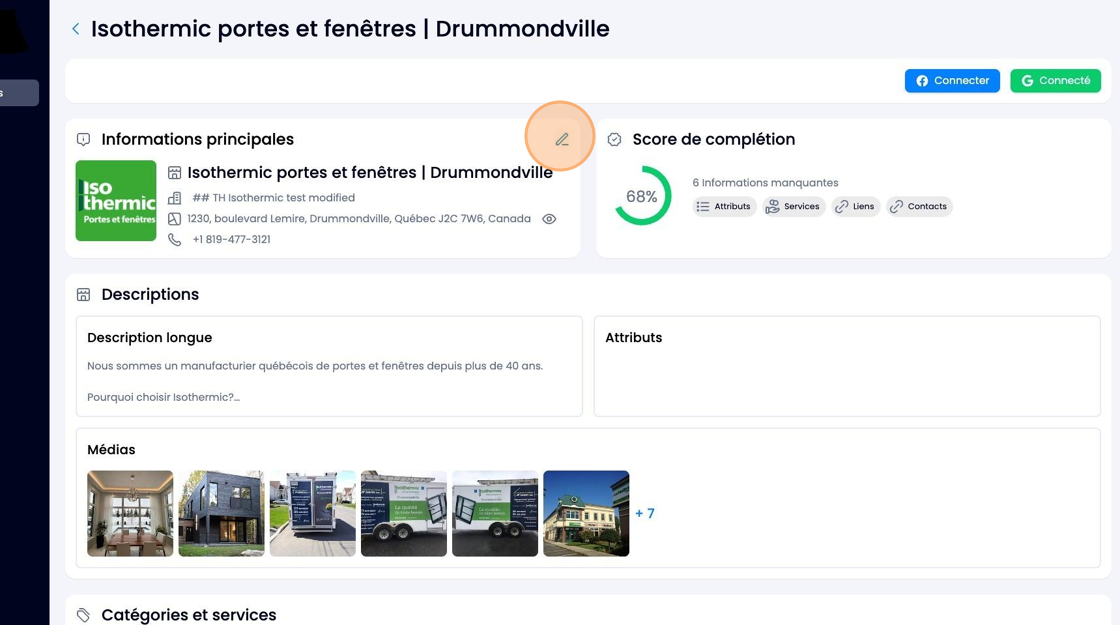Screen dimensions: 1120x625
Task: Click the tag icon by Catégories et services
Action: pos(84,615)
